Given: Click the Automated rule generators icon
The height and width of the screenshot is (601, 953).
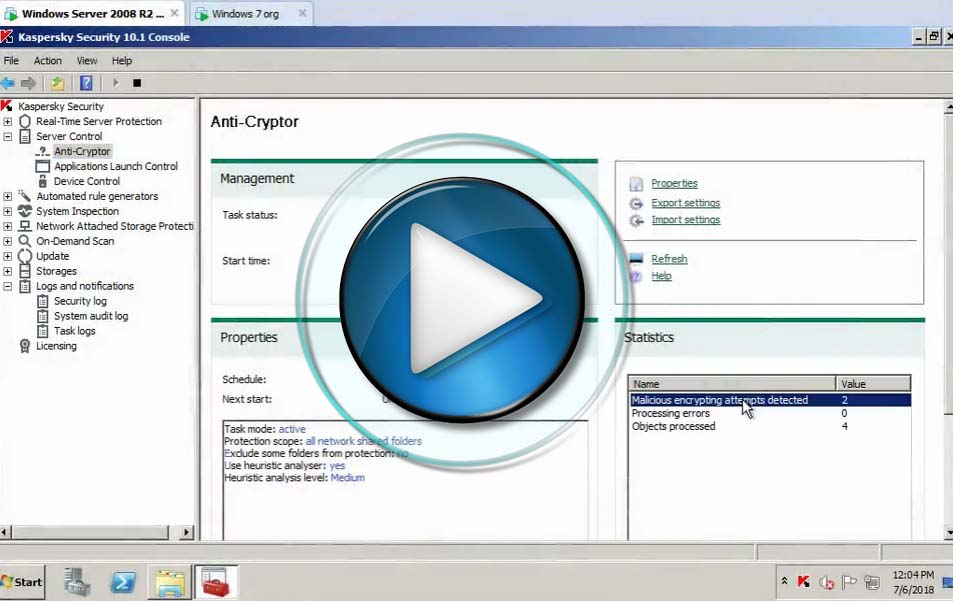Looking at the screenshot, I should click(x=25, y=196).
